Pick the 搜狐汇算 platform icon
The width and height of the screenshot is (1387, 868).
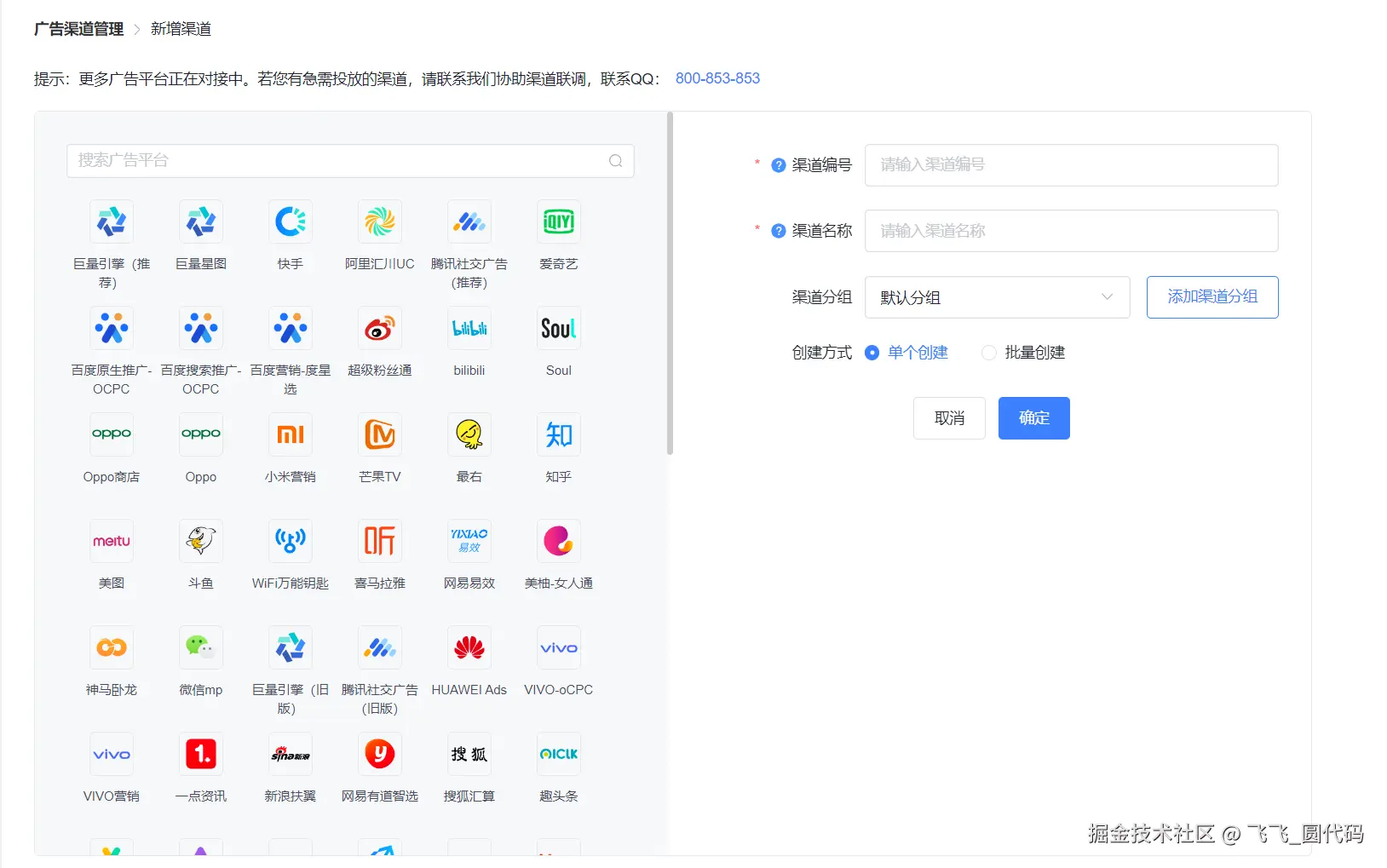pos(469,754)
